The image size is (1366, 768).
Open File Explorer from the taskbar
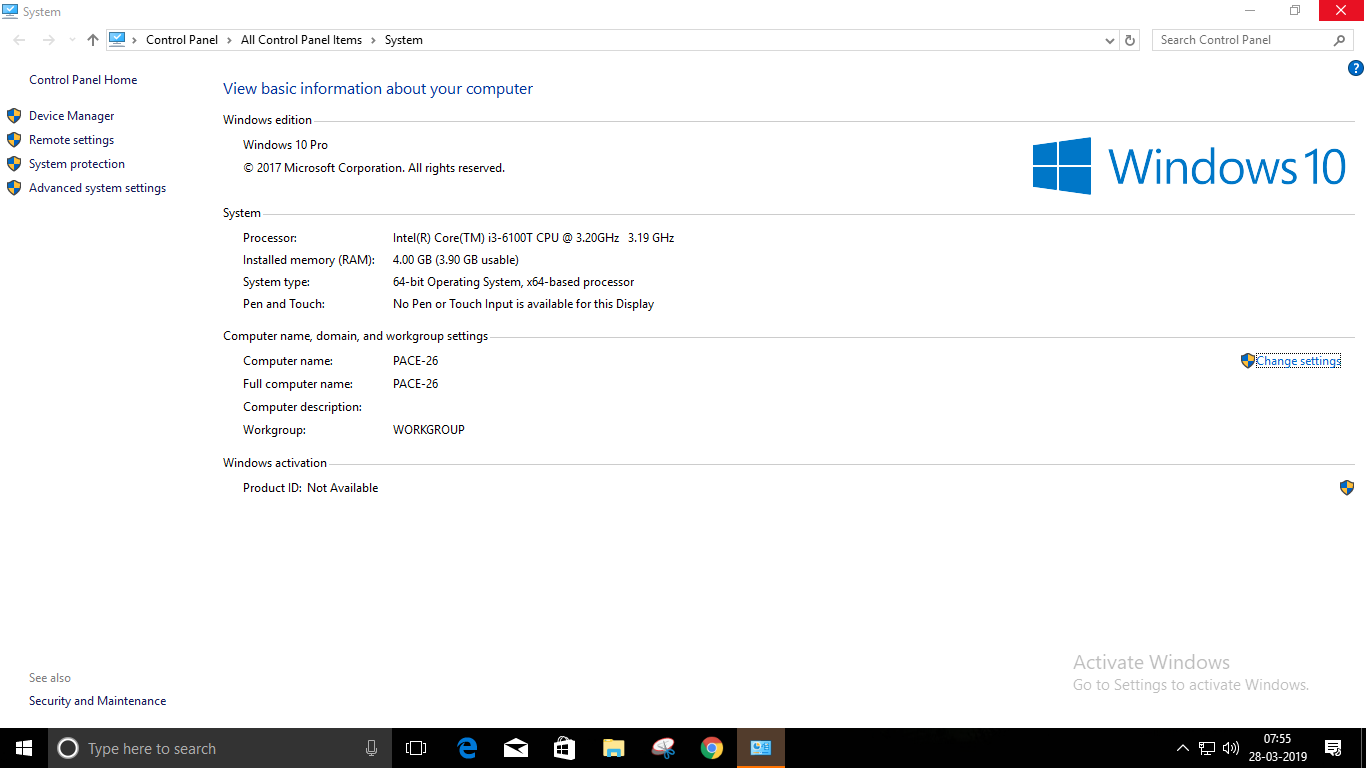tap(614, 748)
